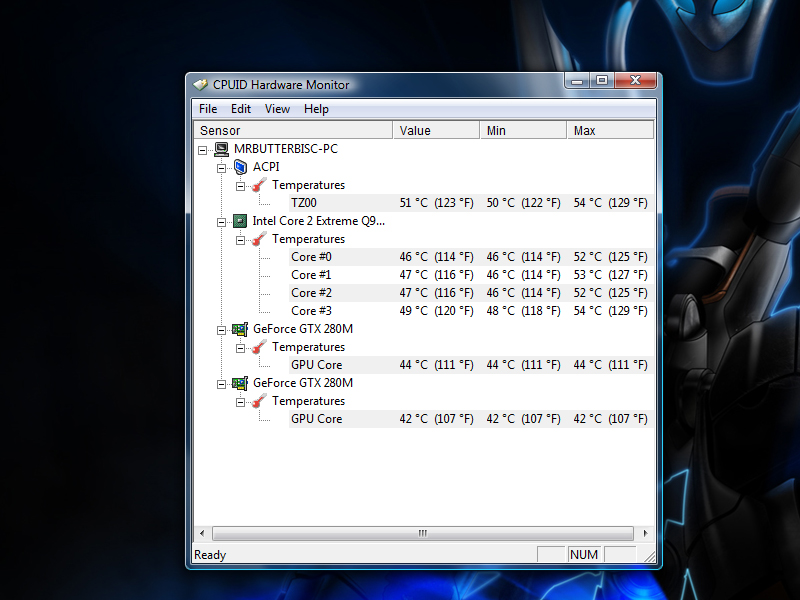Click the horizontal scrollbar left arrow

202,533
